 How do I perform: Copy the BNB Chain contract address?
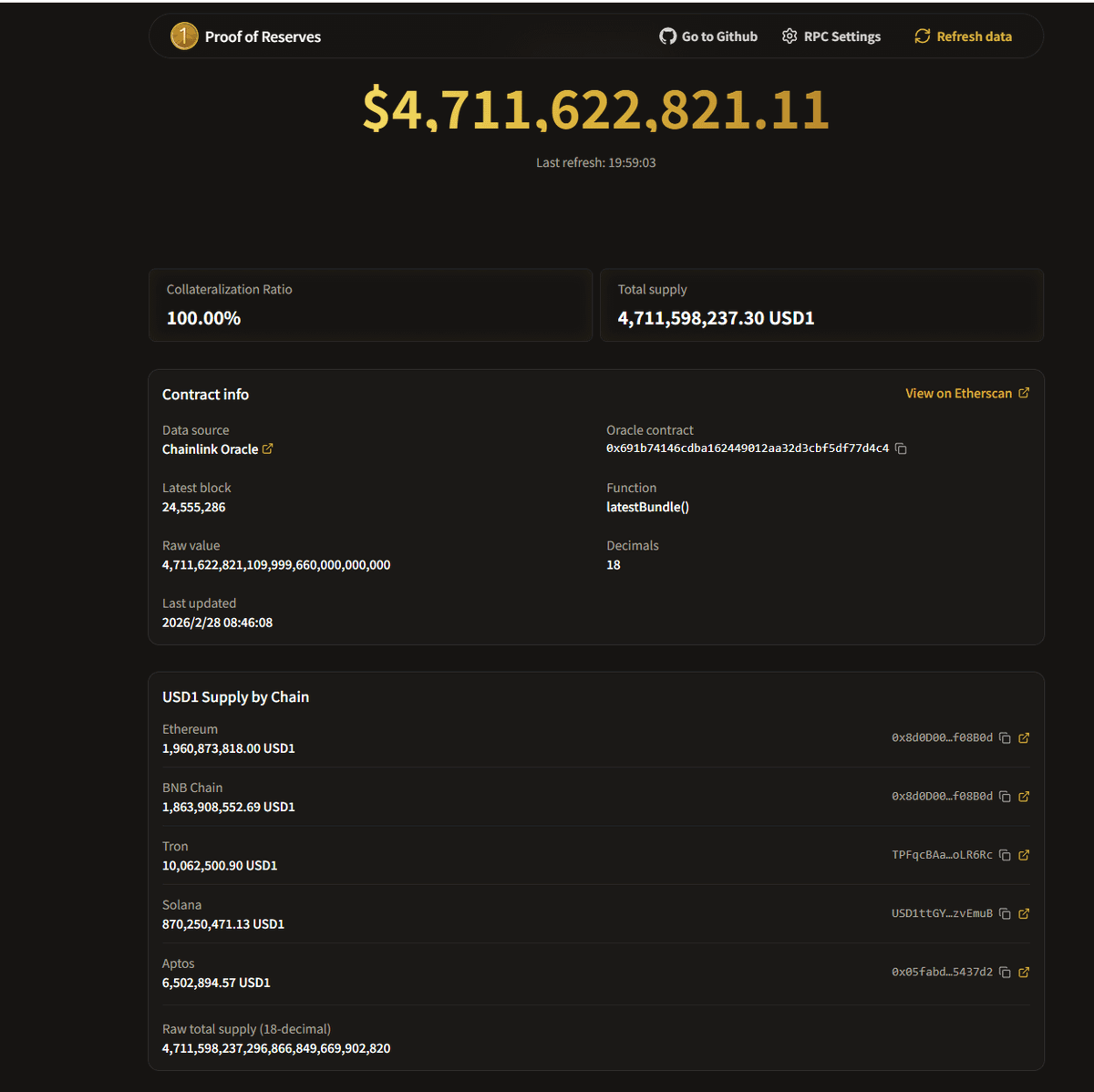coord(1005,797)
